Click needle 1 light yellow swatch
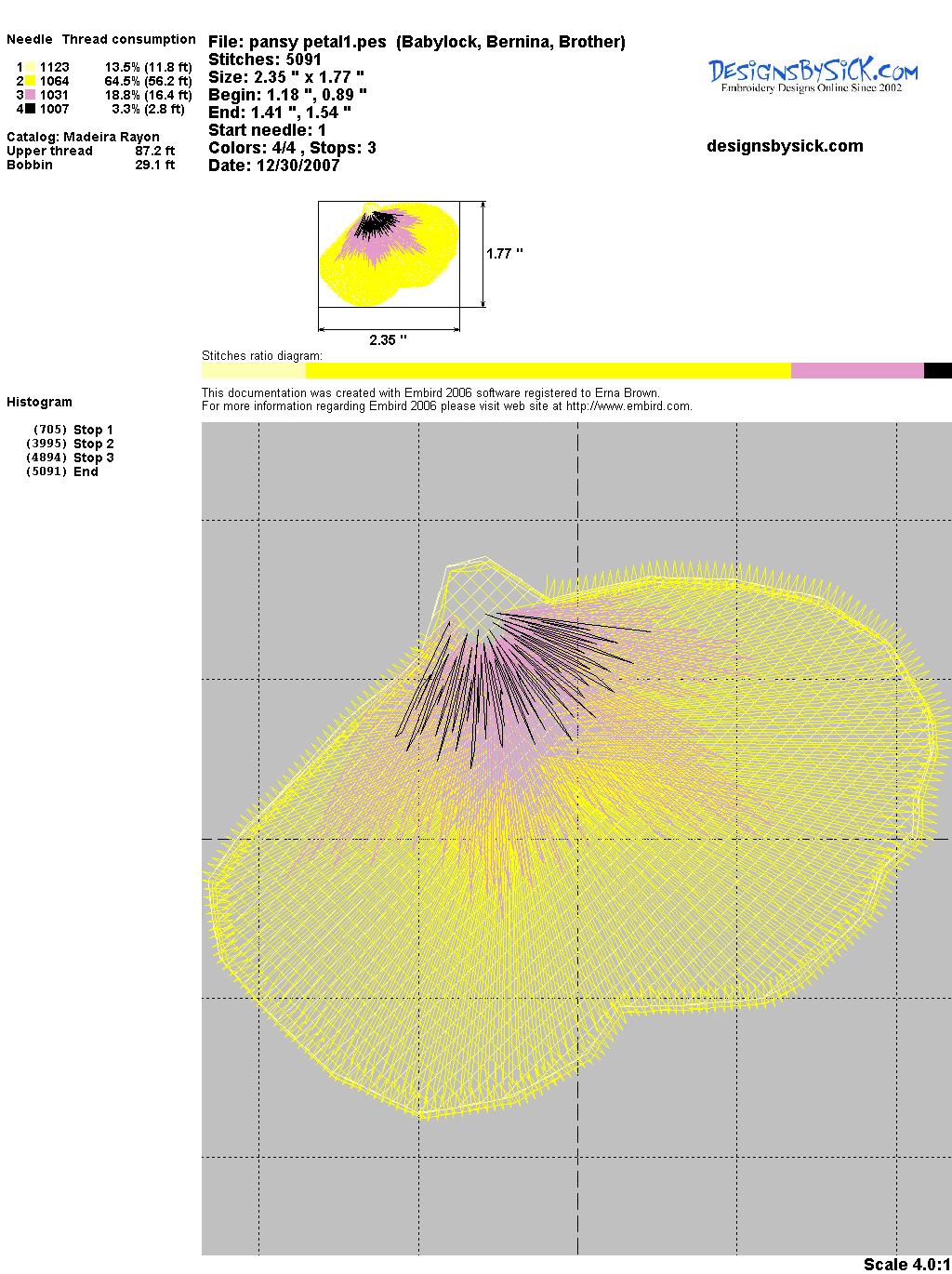Image resolution: width=952 pixels, height=1274 pixels. (31, 67)
